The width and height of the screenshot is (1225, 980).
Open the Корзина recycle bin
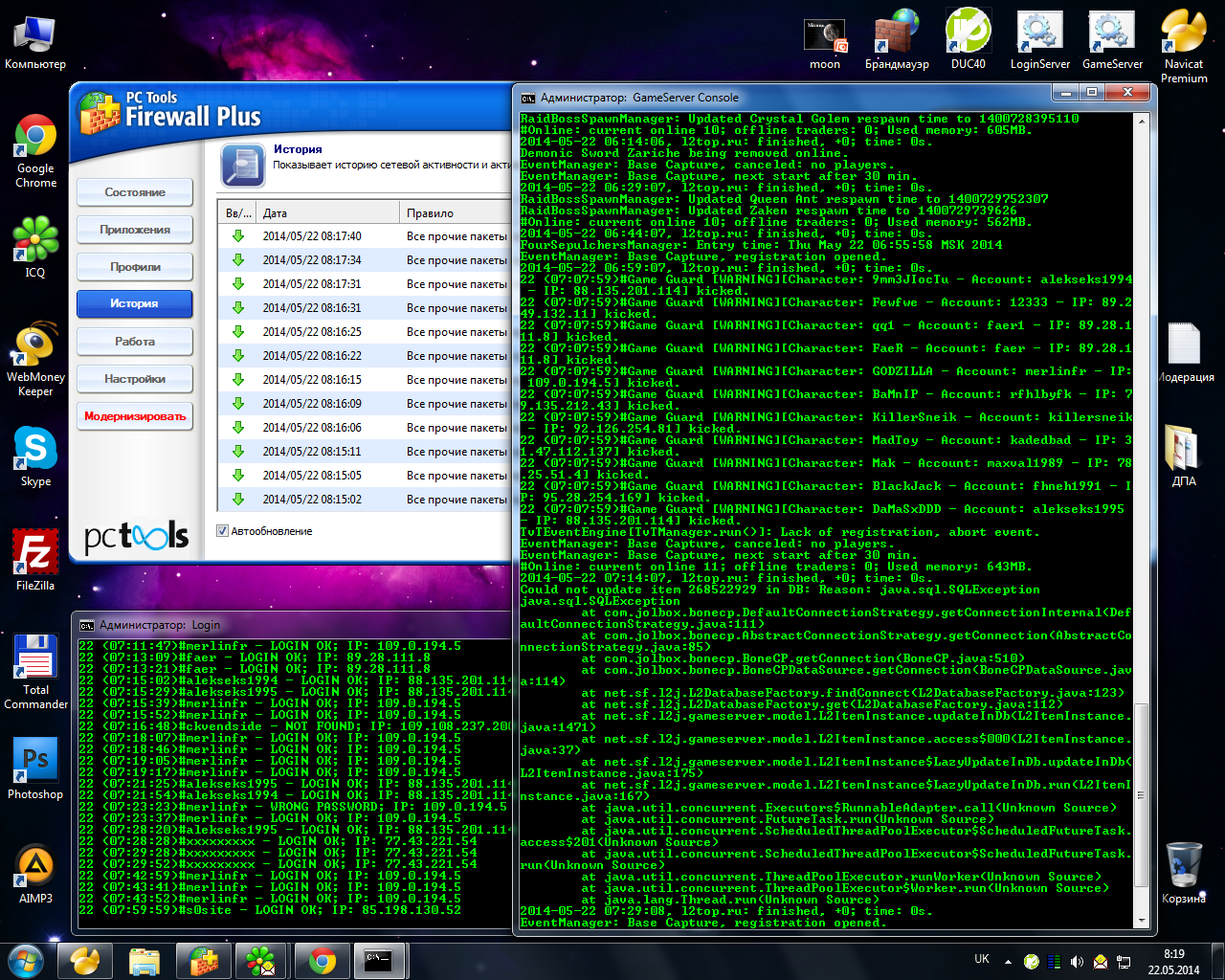coord(1184,873)
